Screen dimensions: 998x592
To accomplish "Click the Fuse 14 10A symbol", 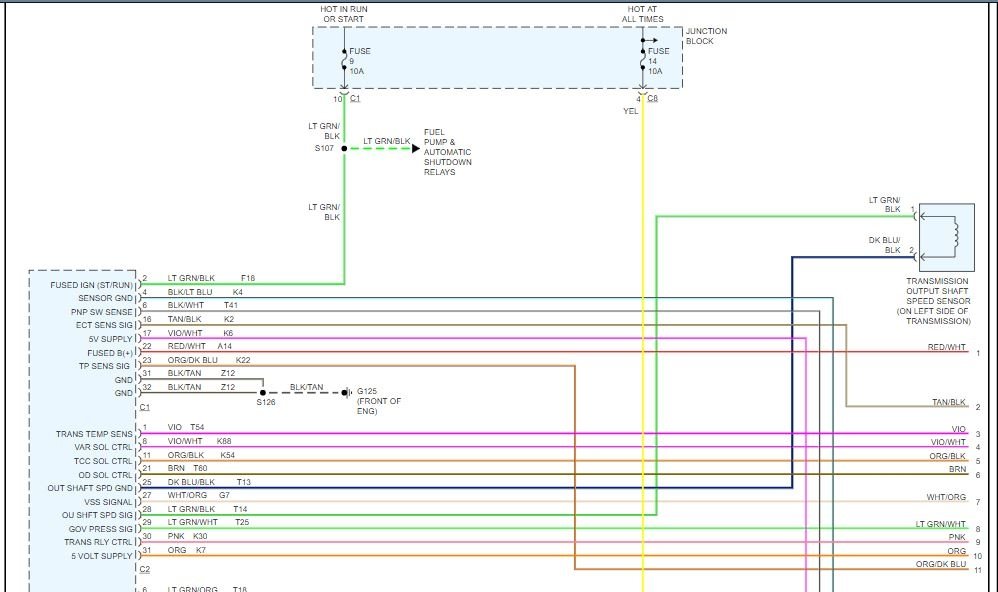I will (x=643, y=60).
